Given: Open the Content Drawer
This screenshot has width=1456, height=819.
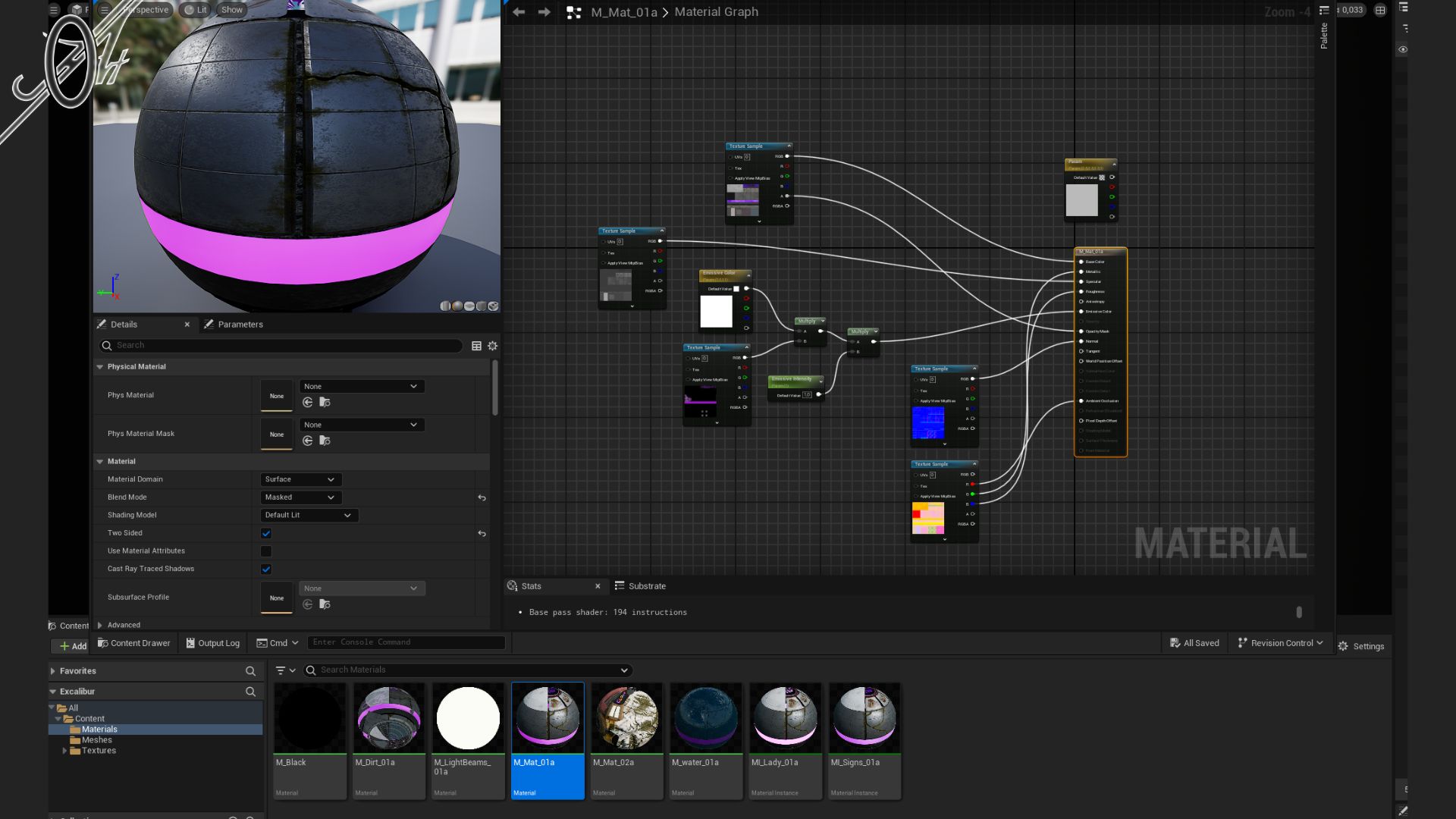Looking at the screenshot, I should 134,643.
